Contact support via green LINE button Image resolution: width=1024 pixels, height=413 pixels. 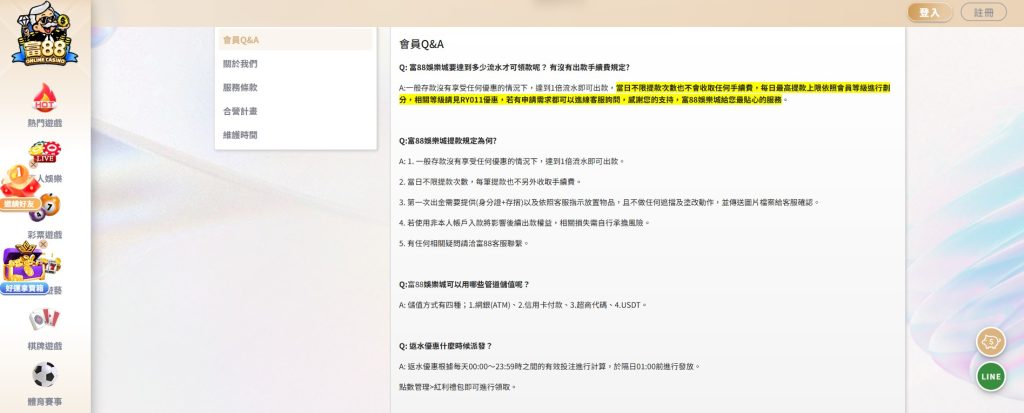[991, 376]
